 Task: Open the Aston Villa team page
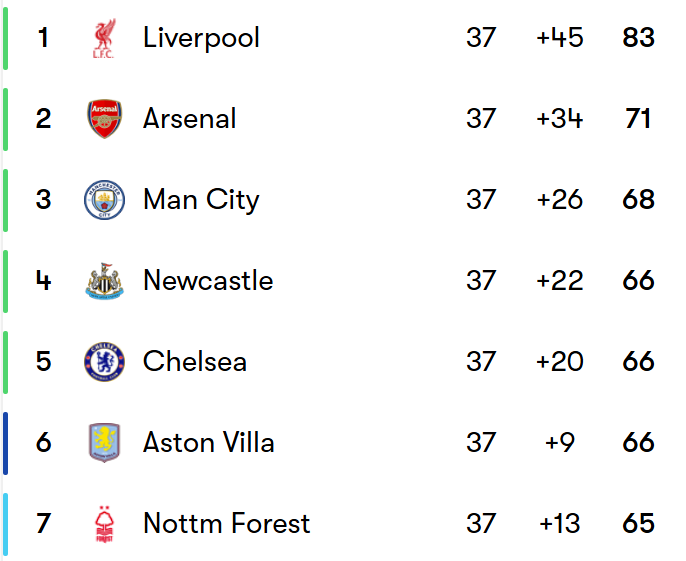point(209,443)
